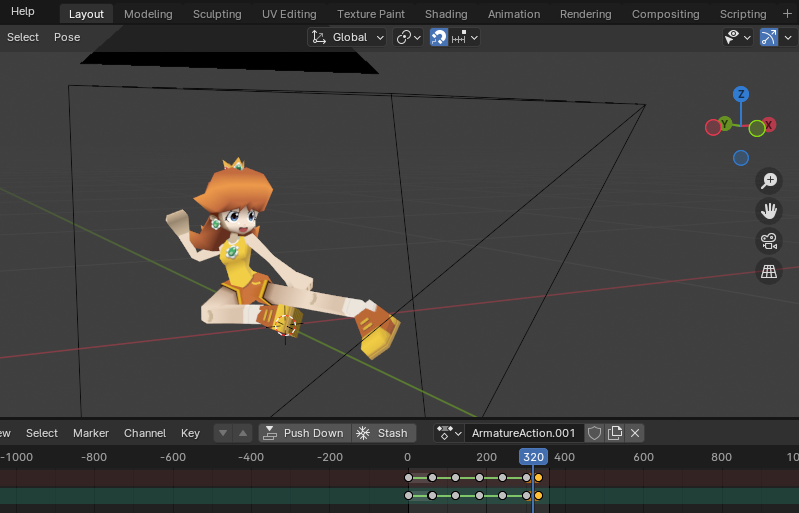Open the viewport Select menu
The width and height of the screenshot is (799, 513).
point(23,37)
